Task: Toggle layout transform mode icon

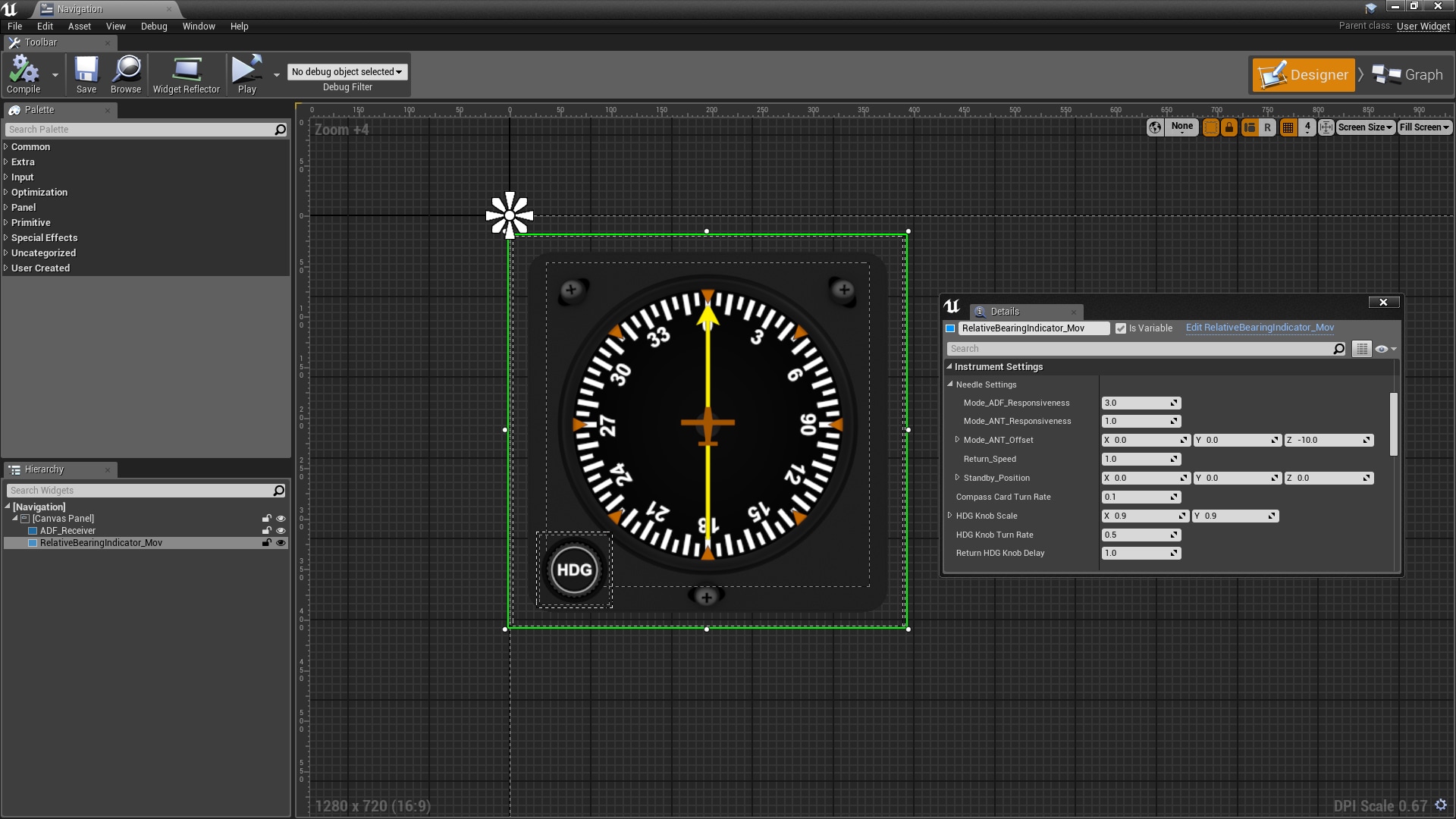Action: (x=1249, y=127)
